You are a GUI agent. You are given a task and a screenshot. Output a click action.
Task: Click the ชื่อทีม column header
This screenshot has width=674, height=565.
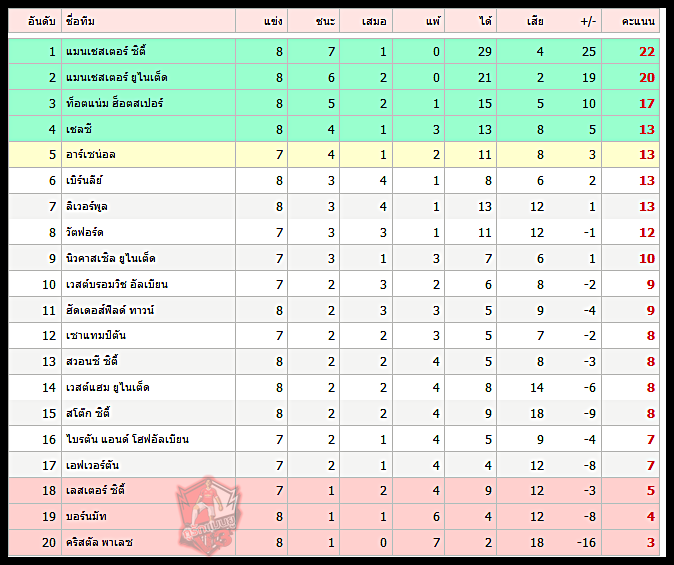(x=80, y=21)
